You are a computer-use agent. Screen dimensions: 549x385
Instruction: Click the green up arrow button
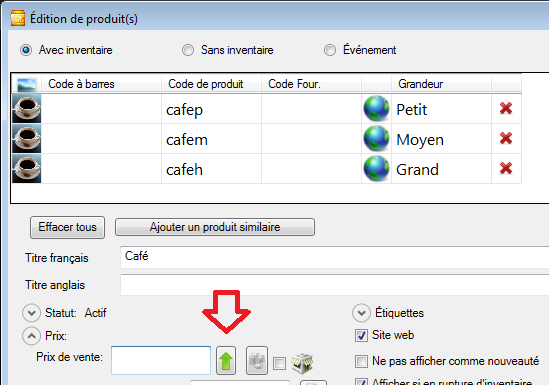pos(226,360)
